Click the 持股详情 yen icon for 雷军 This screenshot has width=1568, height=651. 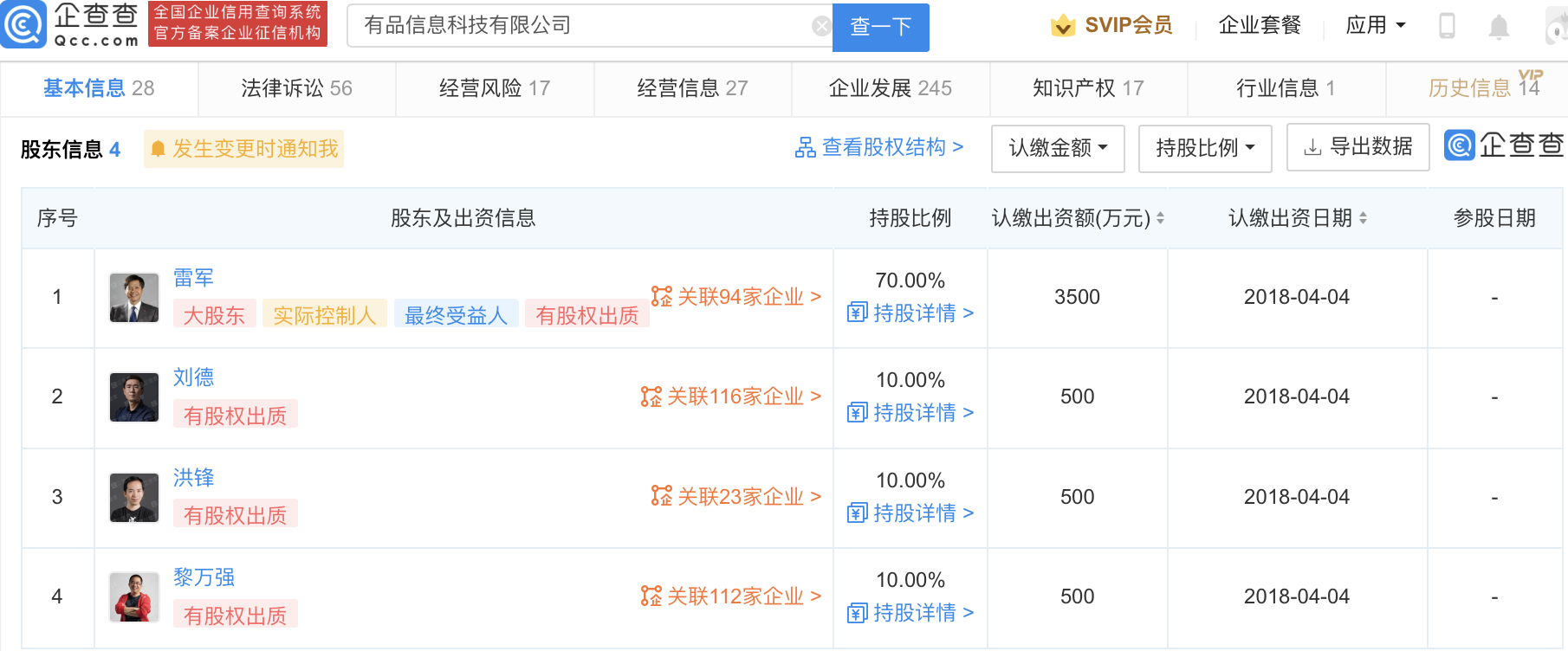[858, 313]
